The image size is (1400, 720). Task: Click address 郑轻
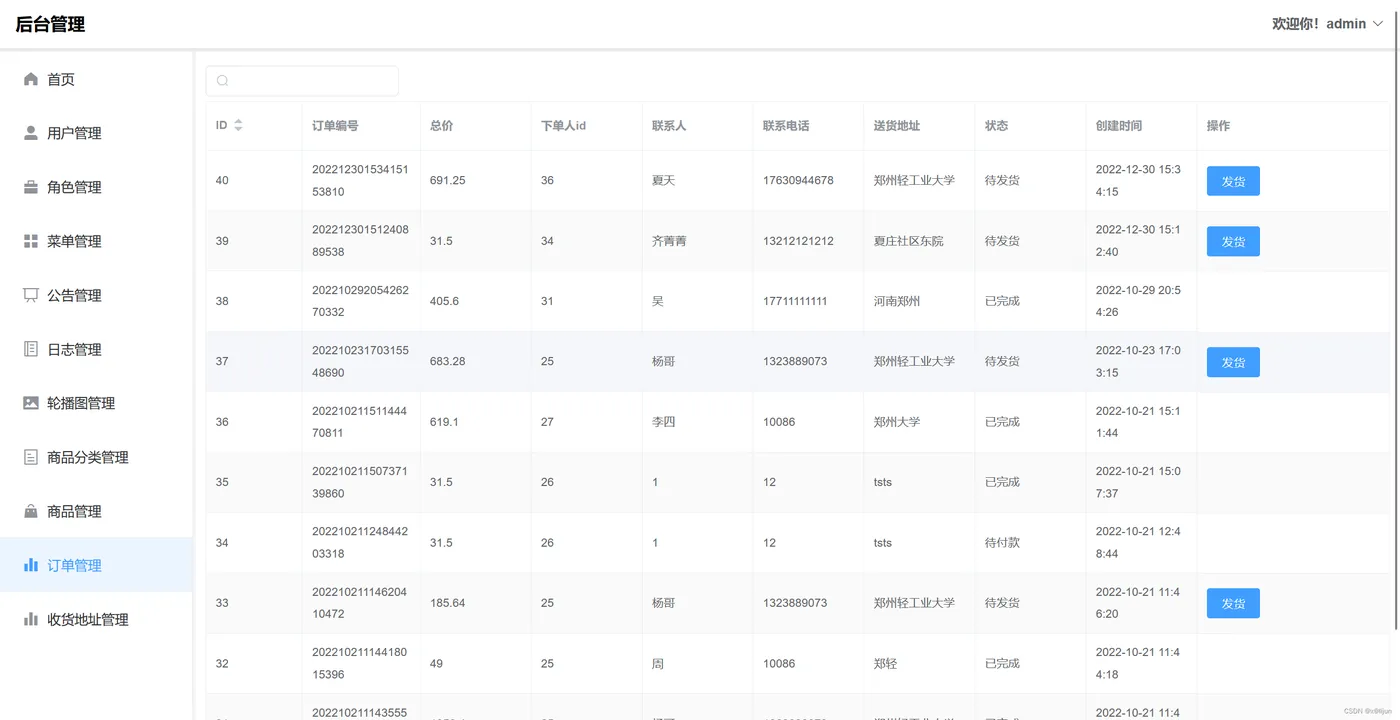pyautogui.click(x=885, y=664)
